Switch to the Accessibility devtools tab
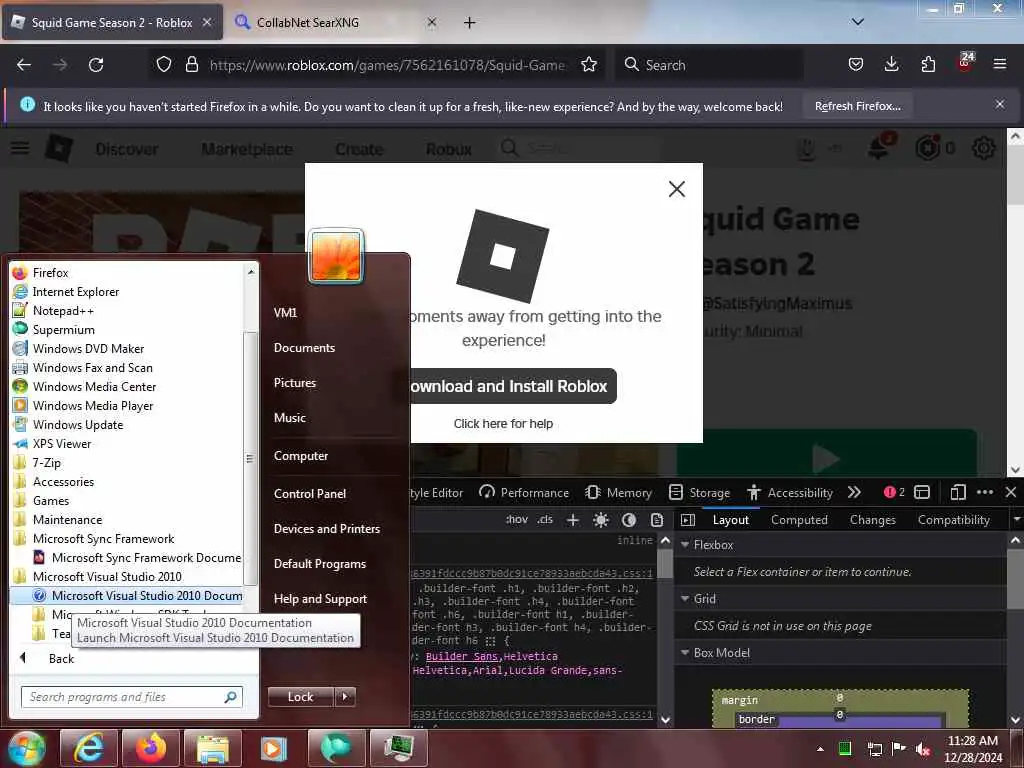Image resolution: width=1024 pixels, height=768 pixels. tap(790, 492)
